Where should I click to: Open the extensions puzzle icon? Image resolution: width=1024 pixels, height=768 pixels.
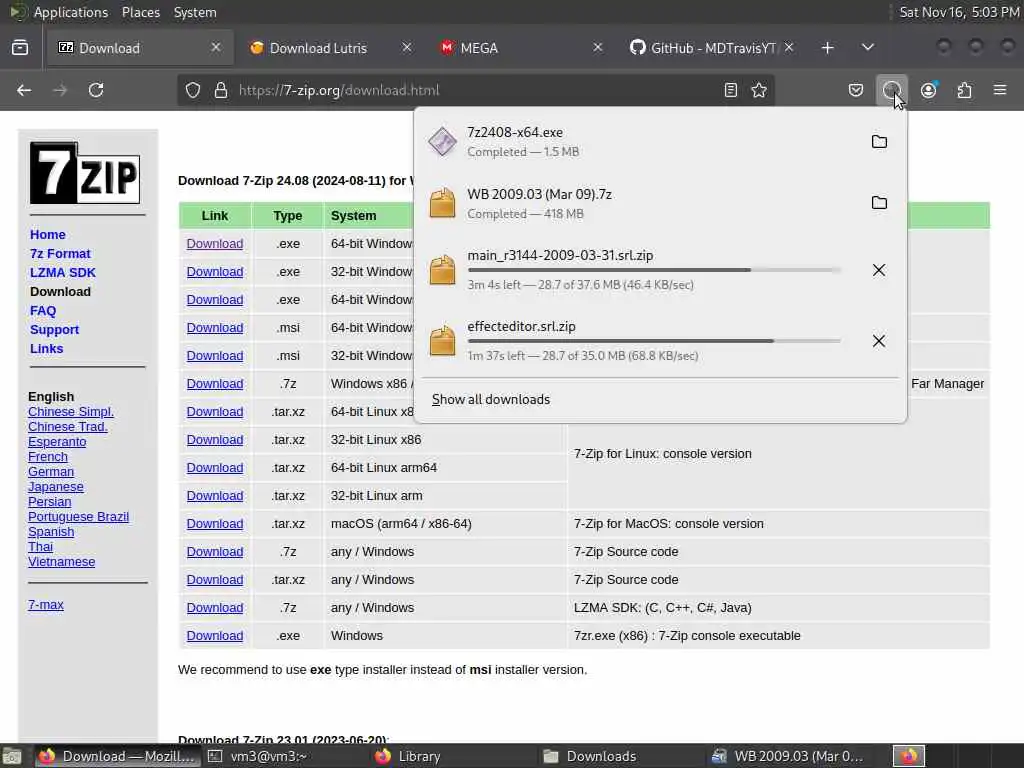pyautogui.click(x=964, y=90)
